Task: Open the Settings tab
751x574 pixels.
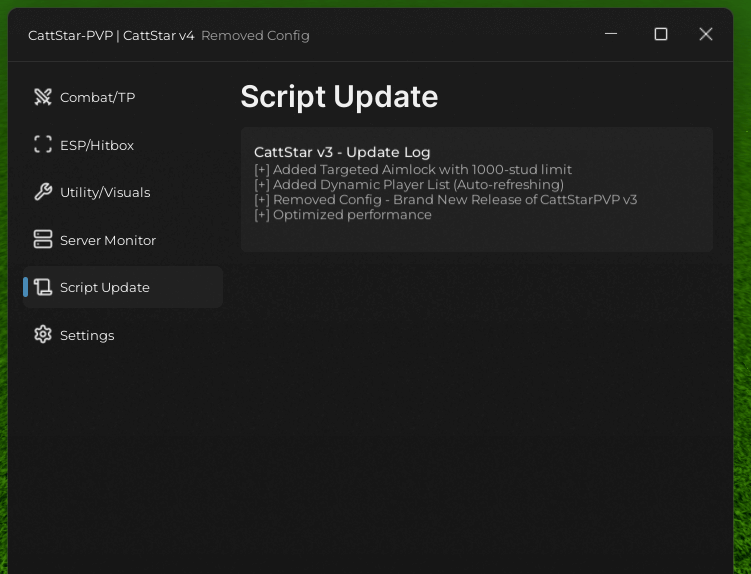Action: 123,335
